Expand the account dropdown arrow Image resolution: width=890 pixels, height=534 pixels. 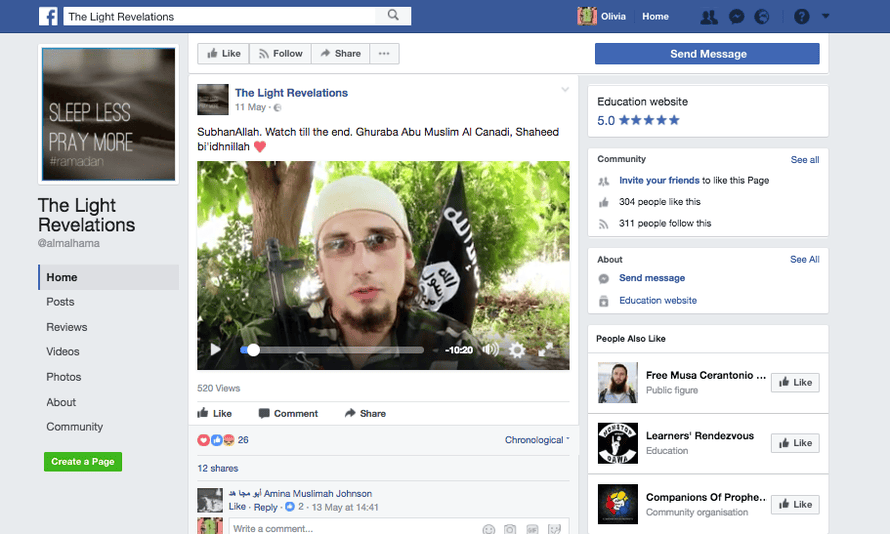click(x=826, y=16)
